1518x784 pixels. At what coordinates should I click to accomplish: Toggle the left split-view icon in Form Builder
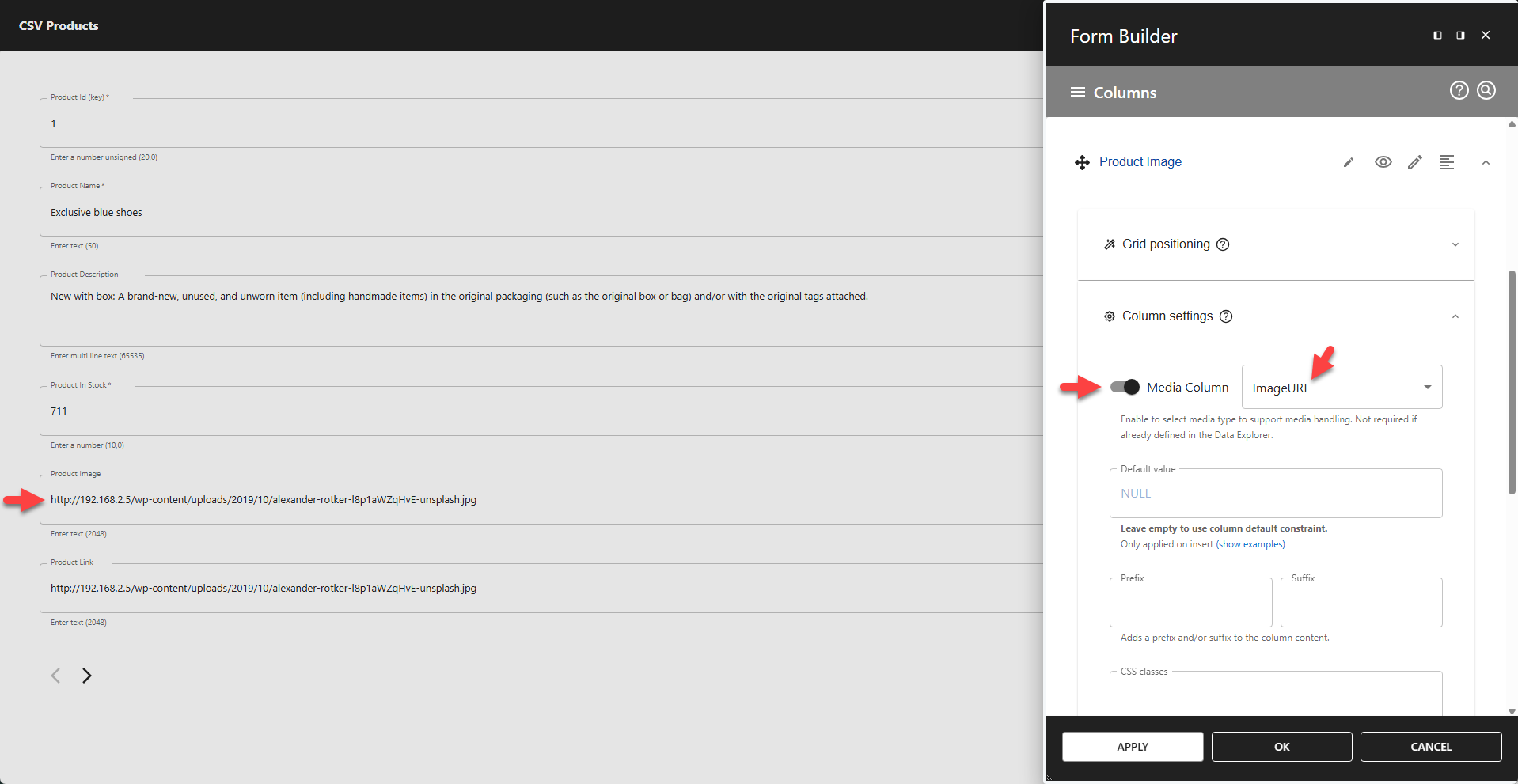pyautogui.click(x=1436, y=35)
